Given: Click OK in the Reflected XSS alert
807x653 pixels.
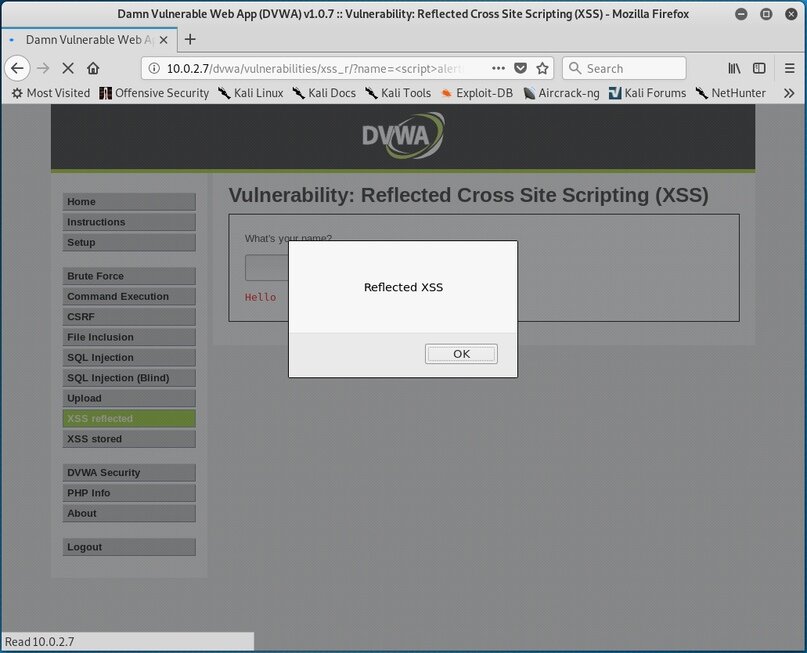Looking at the screenshot, I should pyautogui.click(x=461, y=354).
